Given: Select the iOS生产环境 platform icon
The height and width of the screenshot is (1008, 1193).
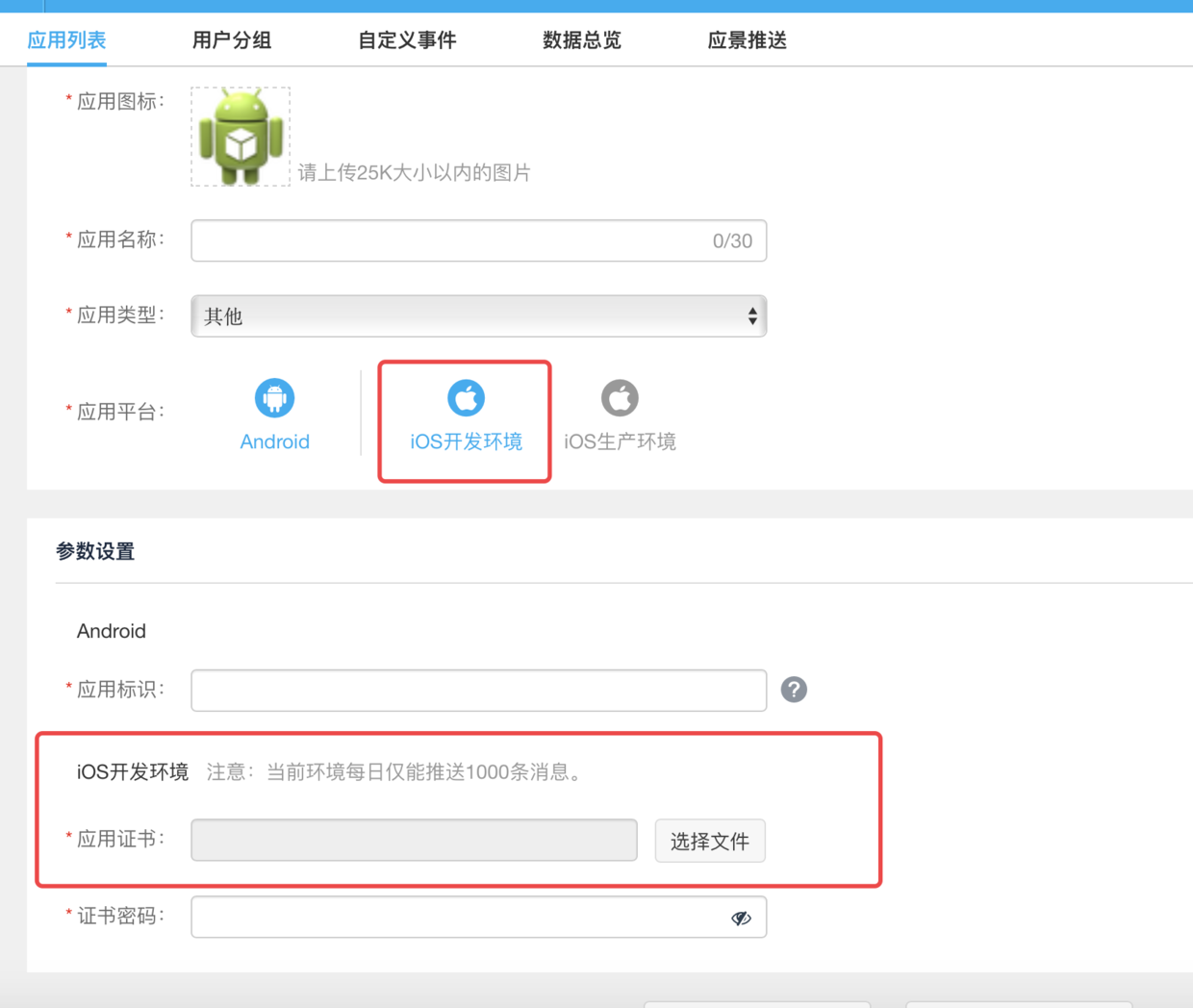Looking at the screenshot, I should 620,414.
